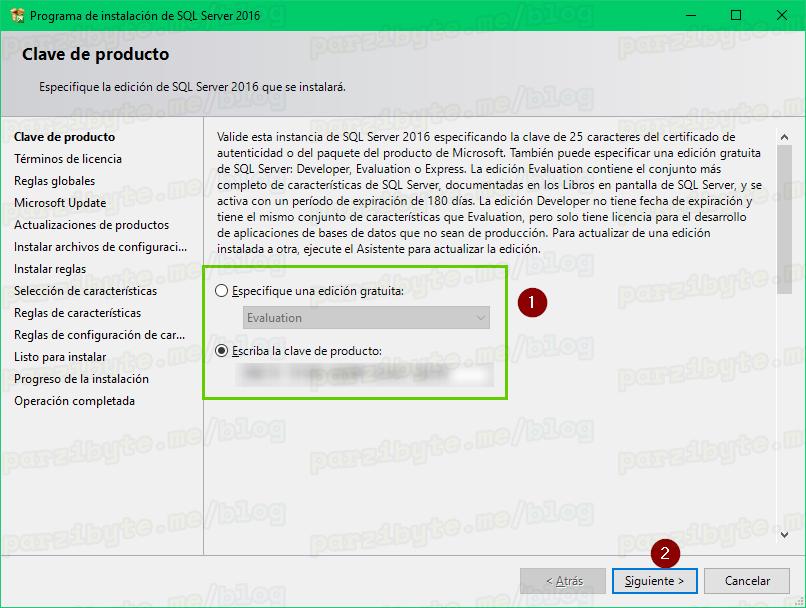Select Actualizaciones de productos step
The width and height of the screenshot is (806, 608).
91,225
